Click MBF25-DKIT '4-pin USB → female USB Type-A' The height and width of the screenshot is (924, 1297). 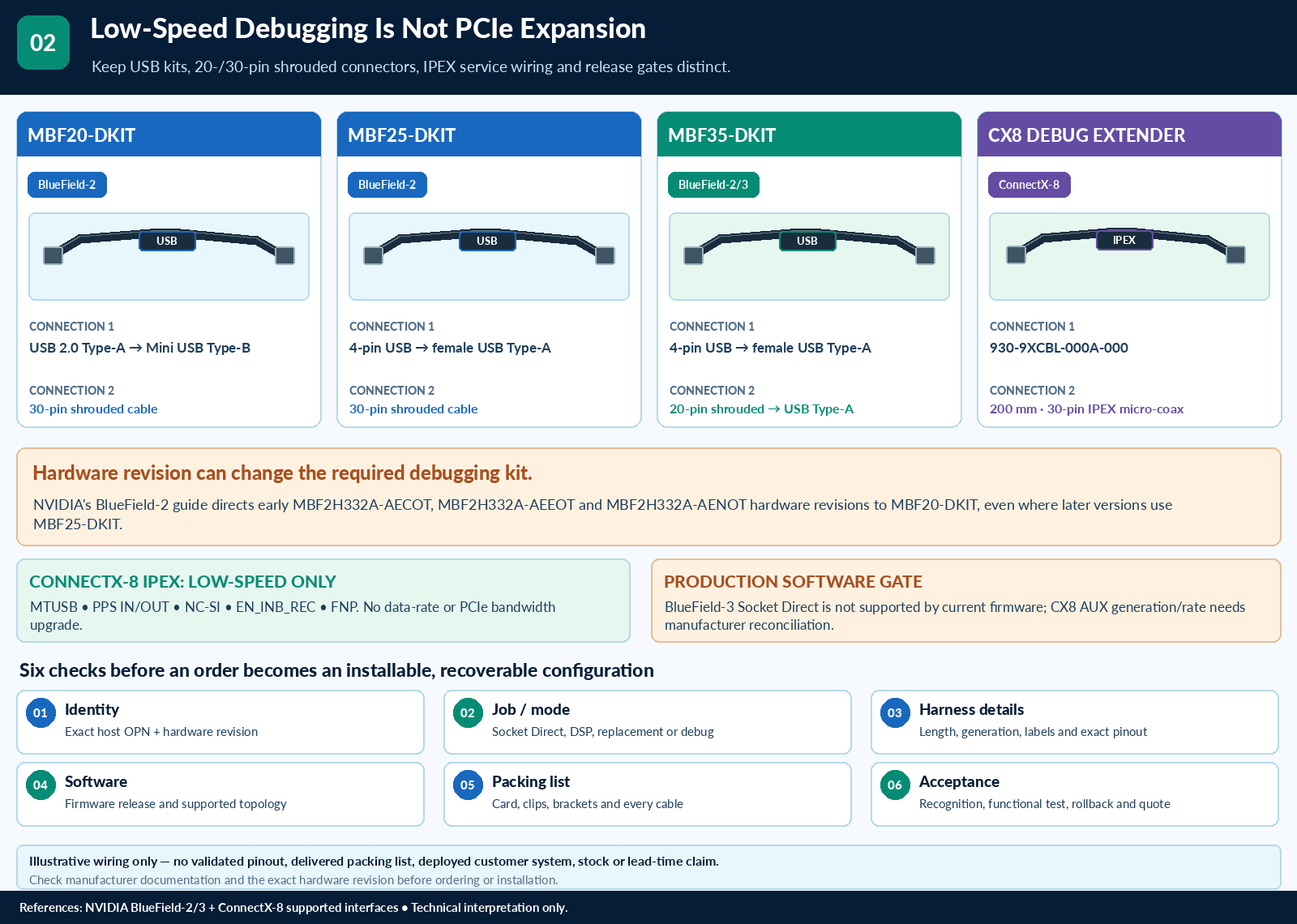pos(450,348)
